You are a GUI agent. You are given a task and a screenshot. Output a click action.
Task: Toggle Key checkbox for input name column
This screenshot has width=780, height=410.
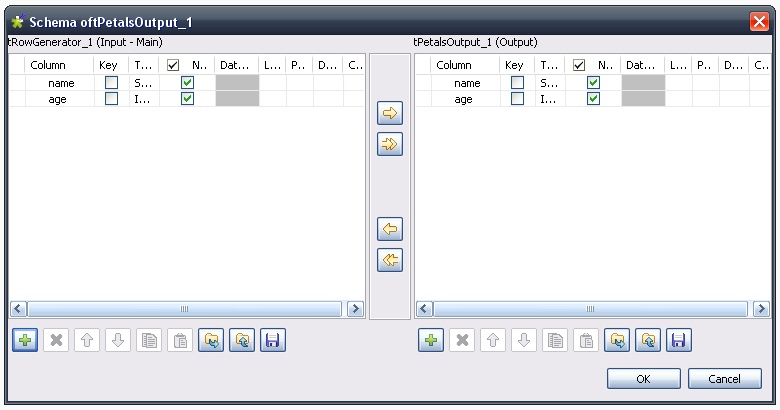(x=111, y=83)
